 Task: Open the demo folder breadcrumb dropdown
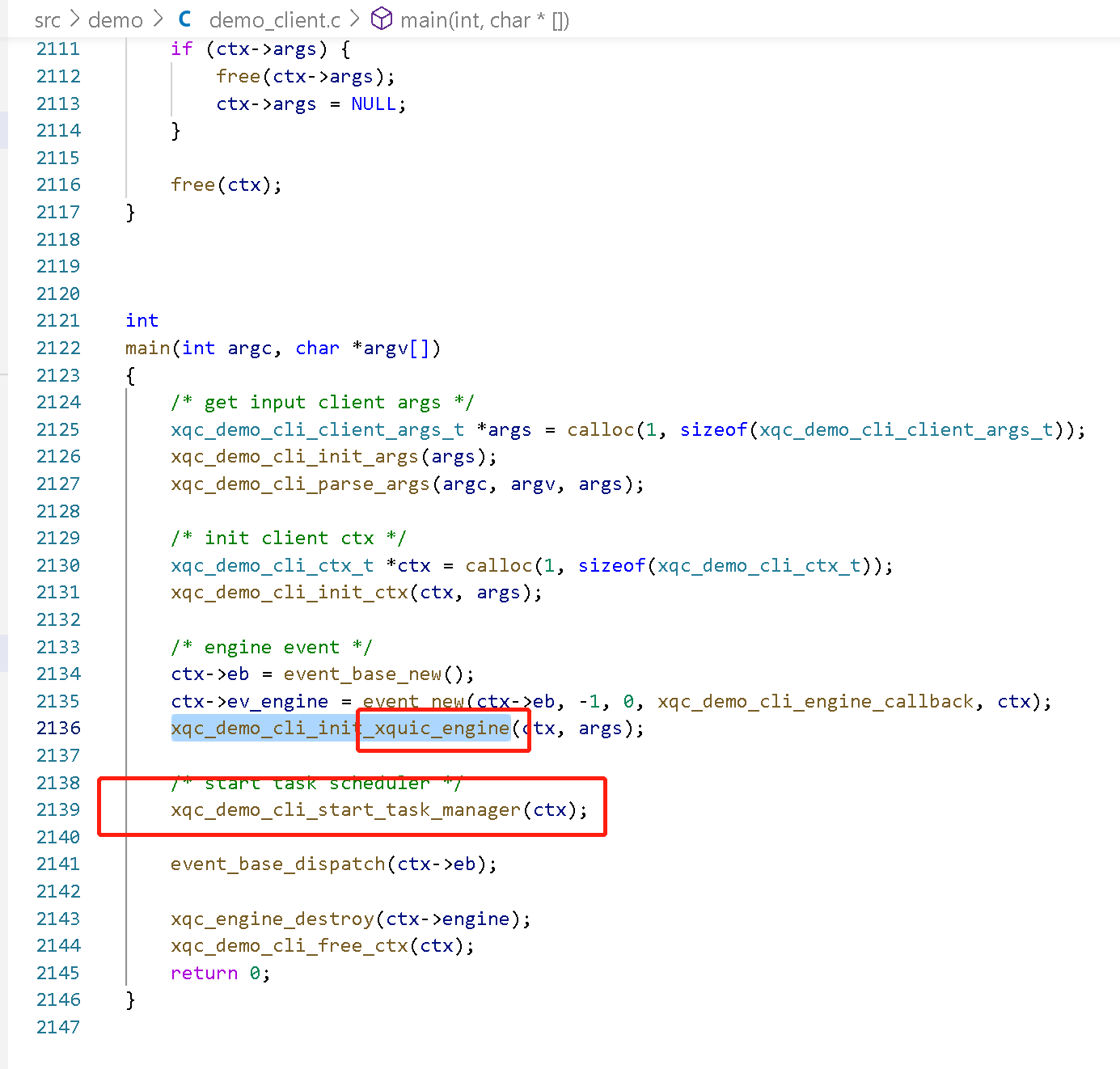pos(115,19)
